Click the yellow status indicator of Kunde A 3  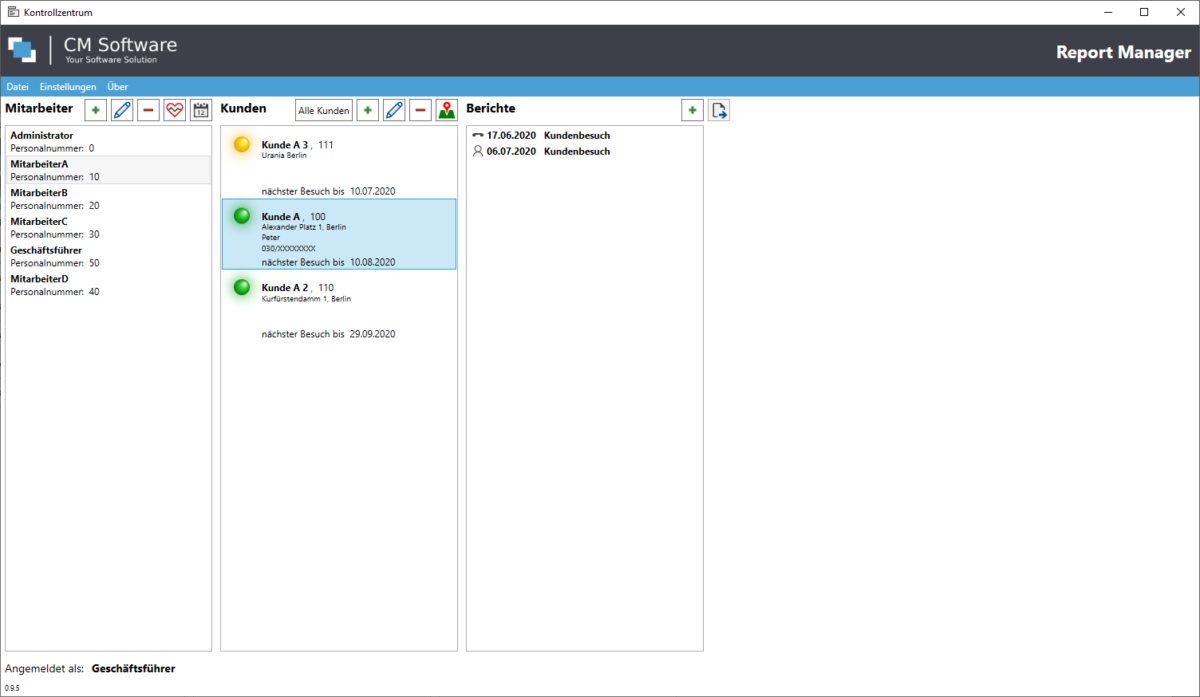coord(241,144)
